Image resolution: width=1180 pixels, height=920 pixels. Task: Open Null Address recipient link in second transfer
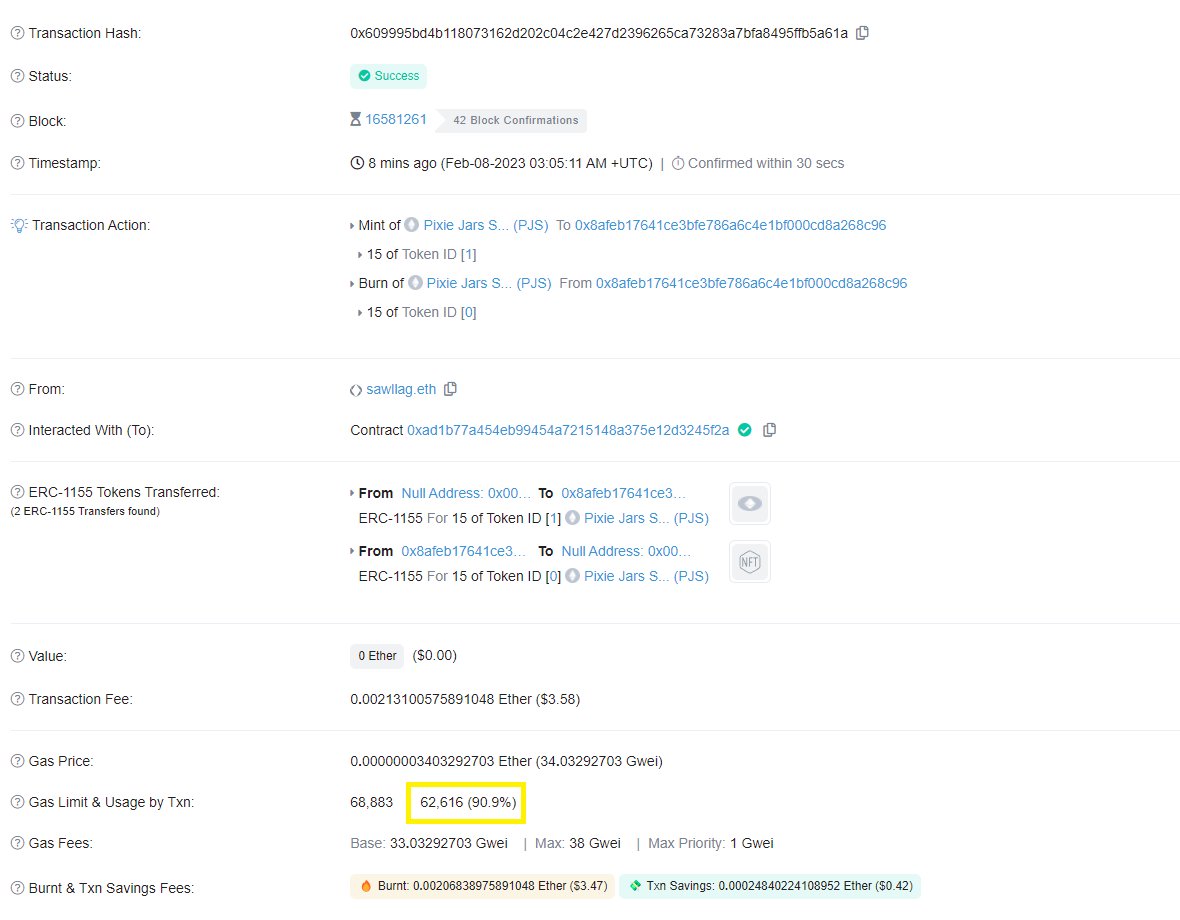626,551
